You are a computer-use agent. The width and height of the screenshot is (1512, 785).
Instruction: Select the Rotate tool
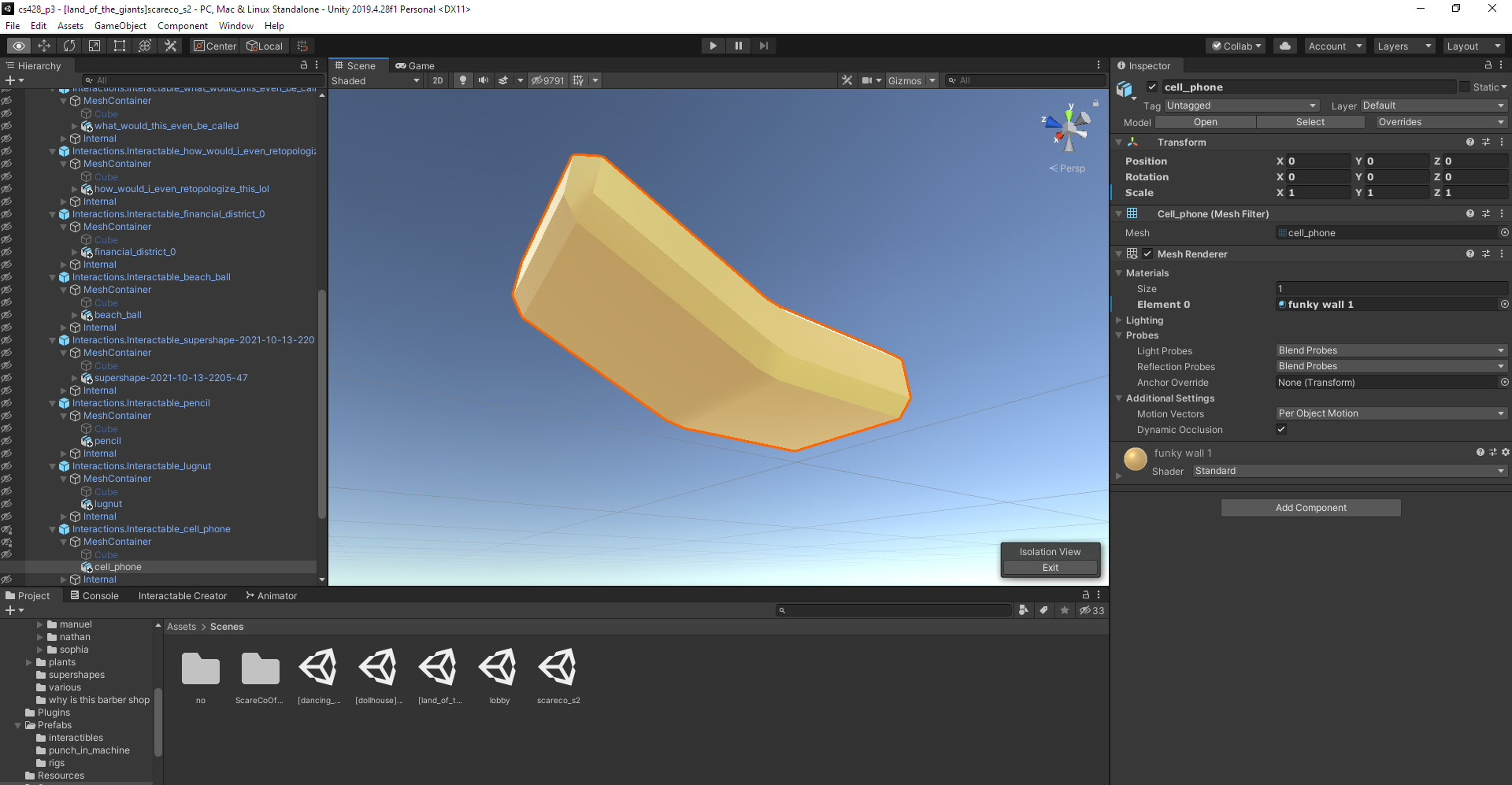tap(69, 46)
